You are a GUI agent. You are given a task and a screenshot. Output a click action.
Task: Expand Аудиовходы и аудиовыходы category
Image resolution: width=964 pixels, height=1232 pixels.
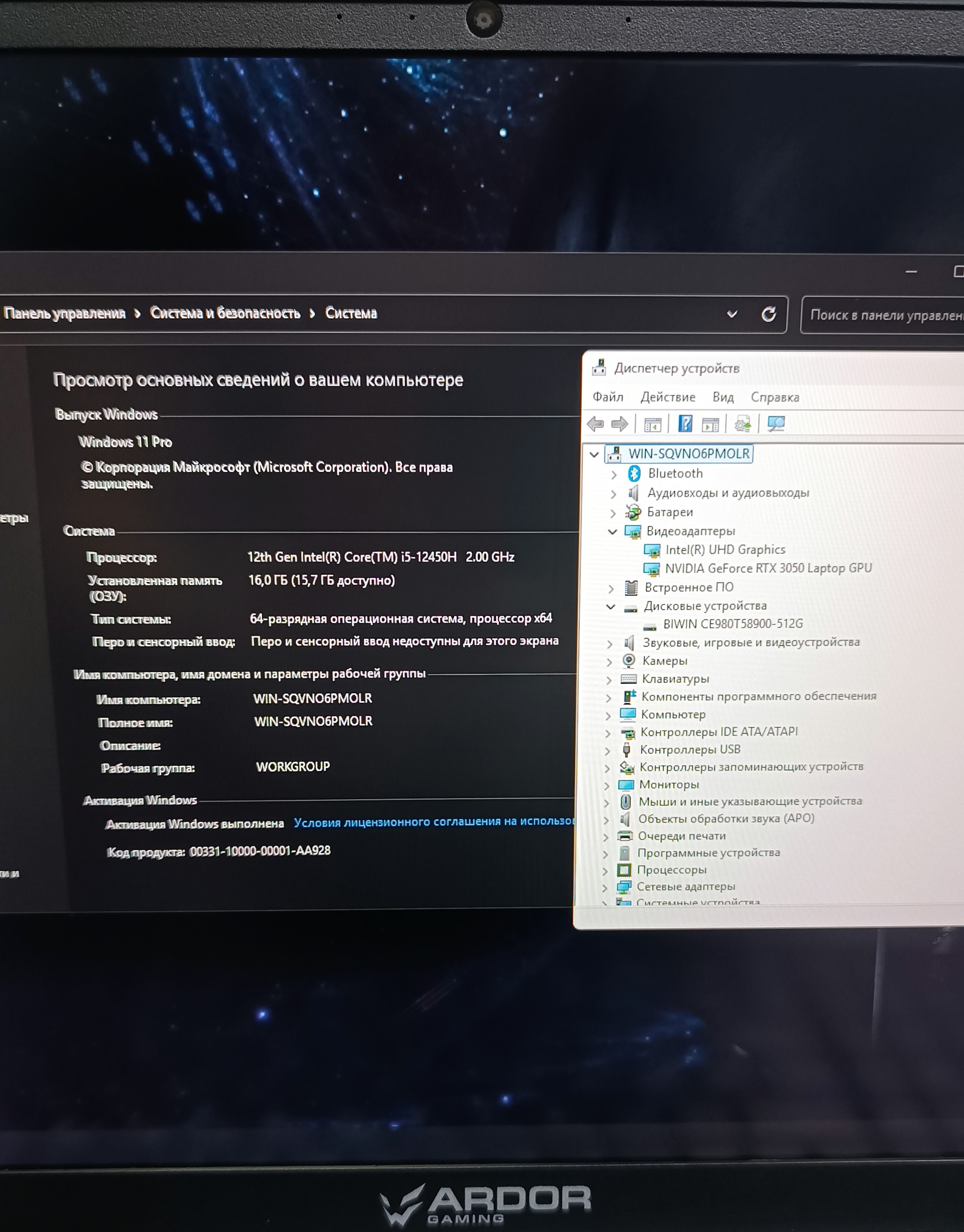click(614, 494)
